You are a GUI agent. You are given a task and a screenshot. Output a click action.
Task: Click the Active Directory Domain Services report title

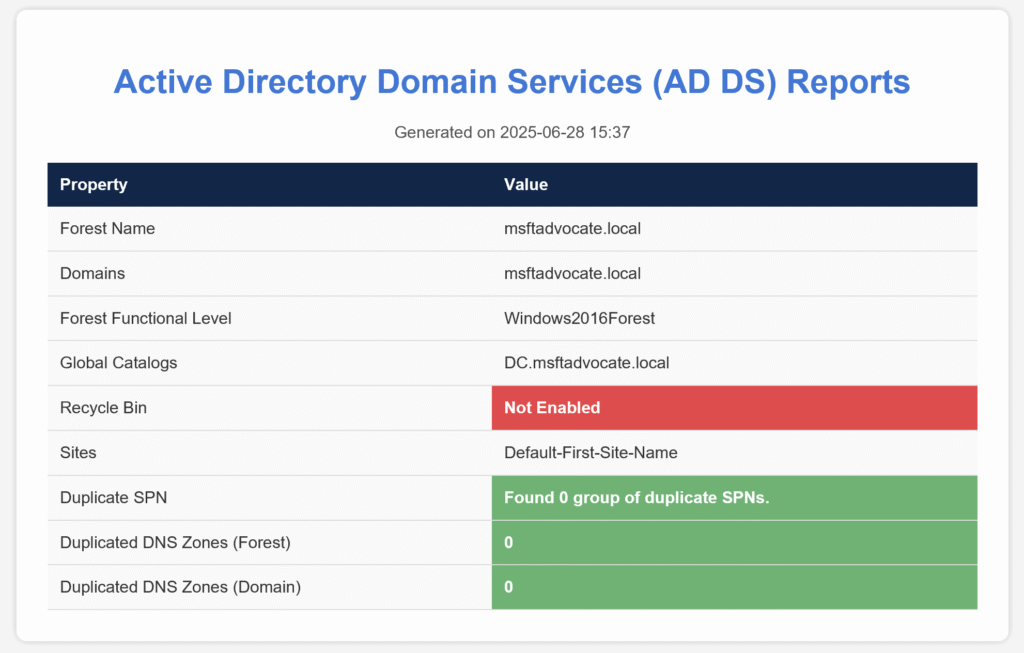512,82
